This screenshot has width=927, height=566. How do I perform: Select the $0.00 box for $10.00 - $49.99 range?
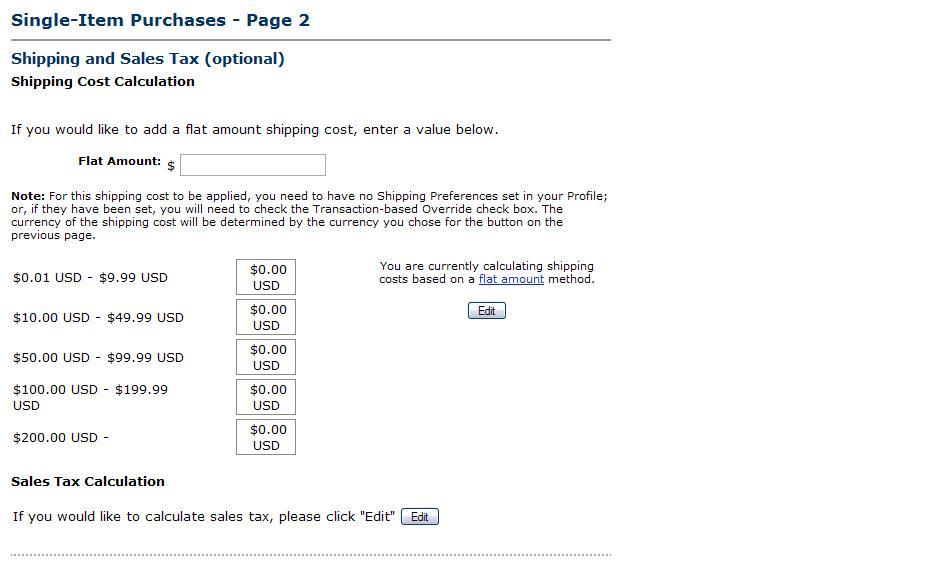(x=266, y=317)
